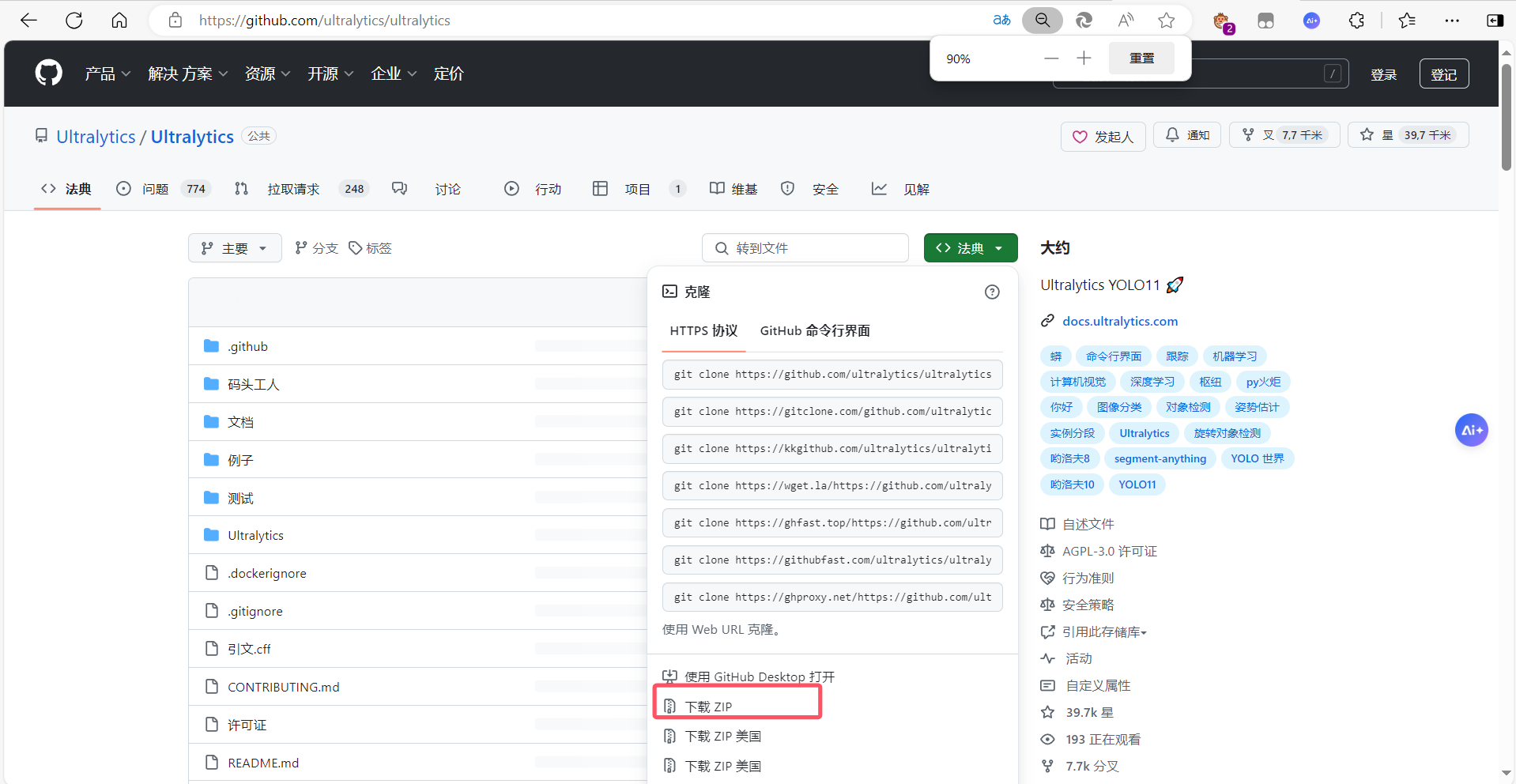Open read aloud icon in address bar

[1126, 21]
